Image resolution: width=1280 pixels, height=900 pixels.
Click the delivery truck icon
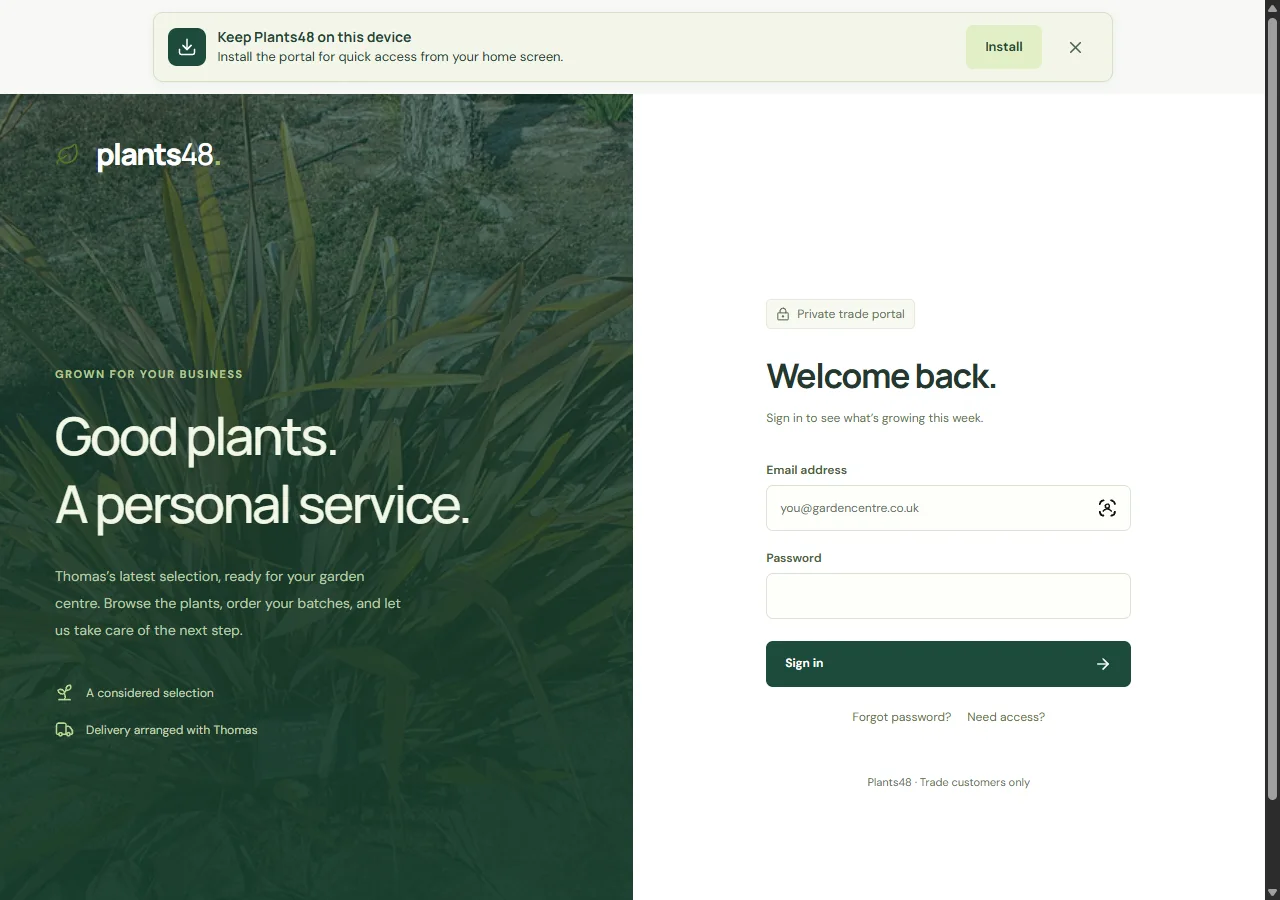coord(64,730)
